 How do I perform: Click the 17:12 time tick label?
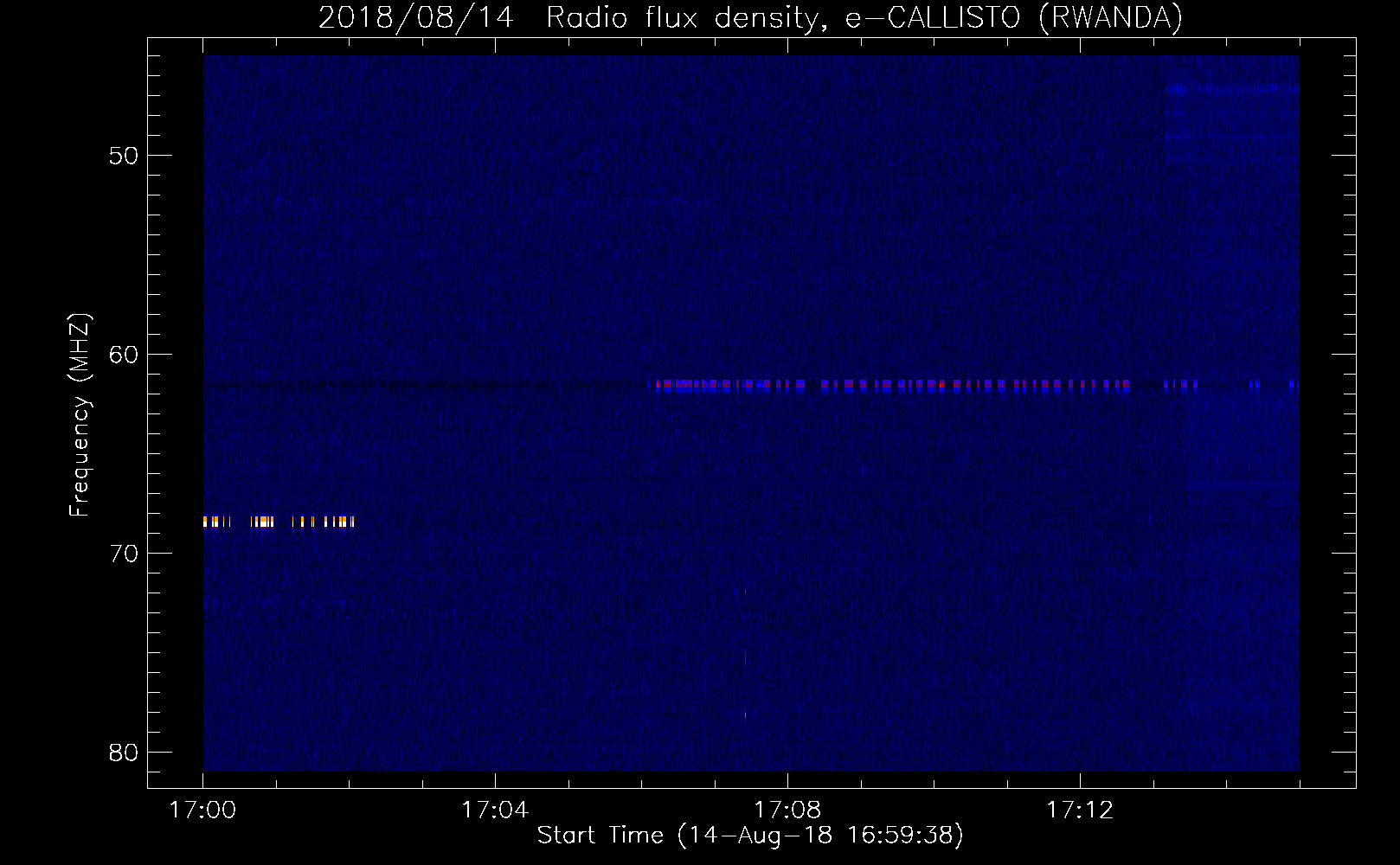pos(1080,810)
